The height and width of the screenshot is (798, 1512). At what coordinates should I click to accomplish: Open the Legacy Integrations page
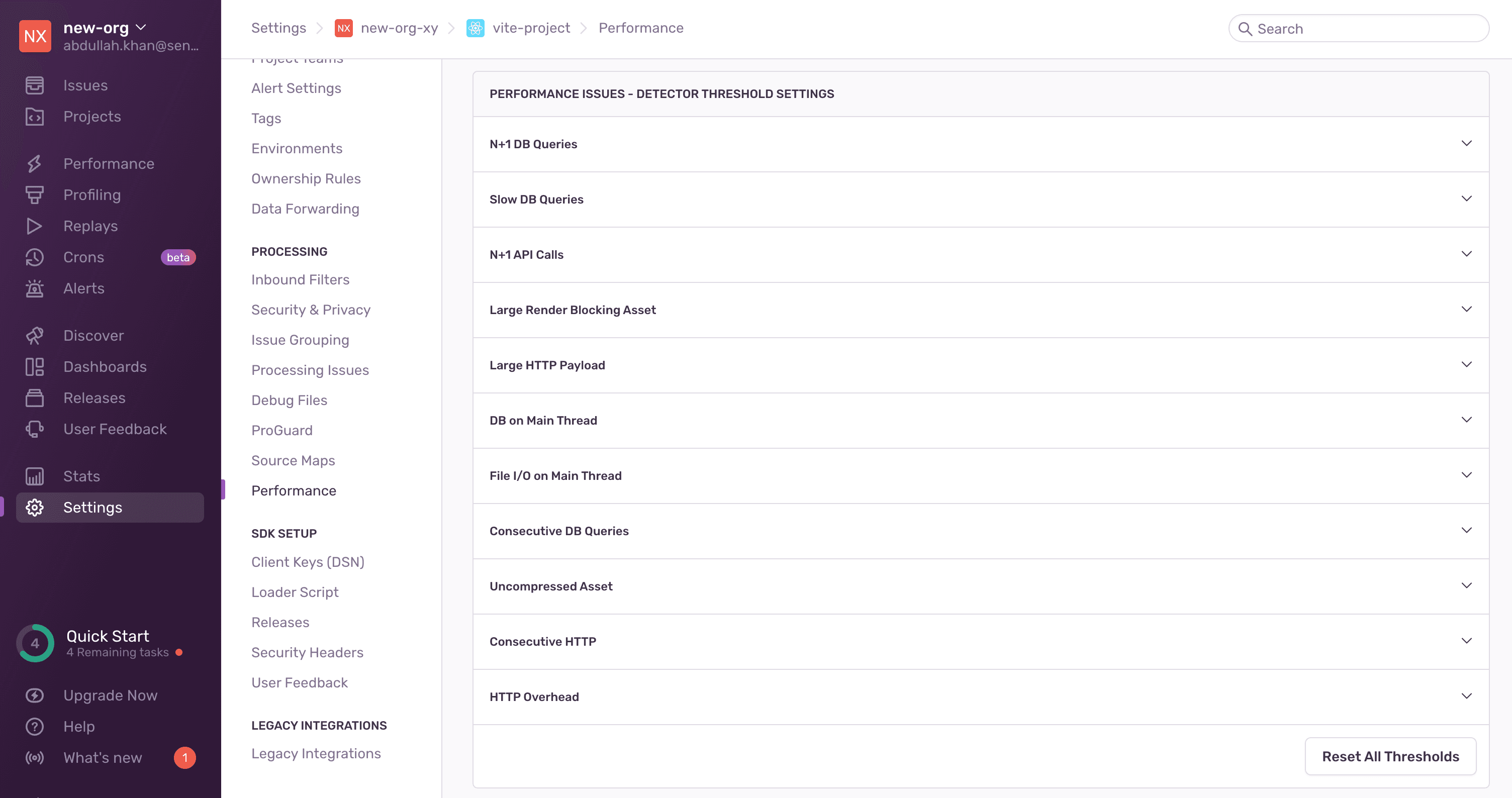pyautogui.click(x=316, y=753)
